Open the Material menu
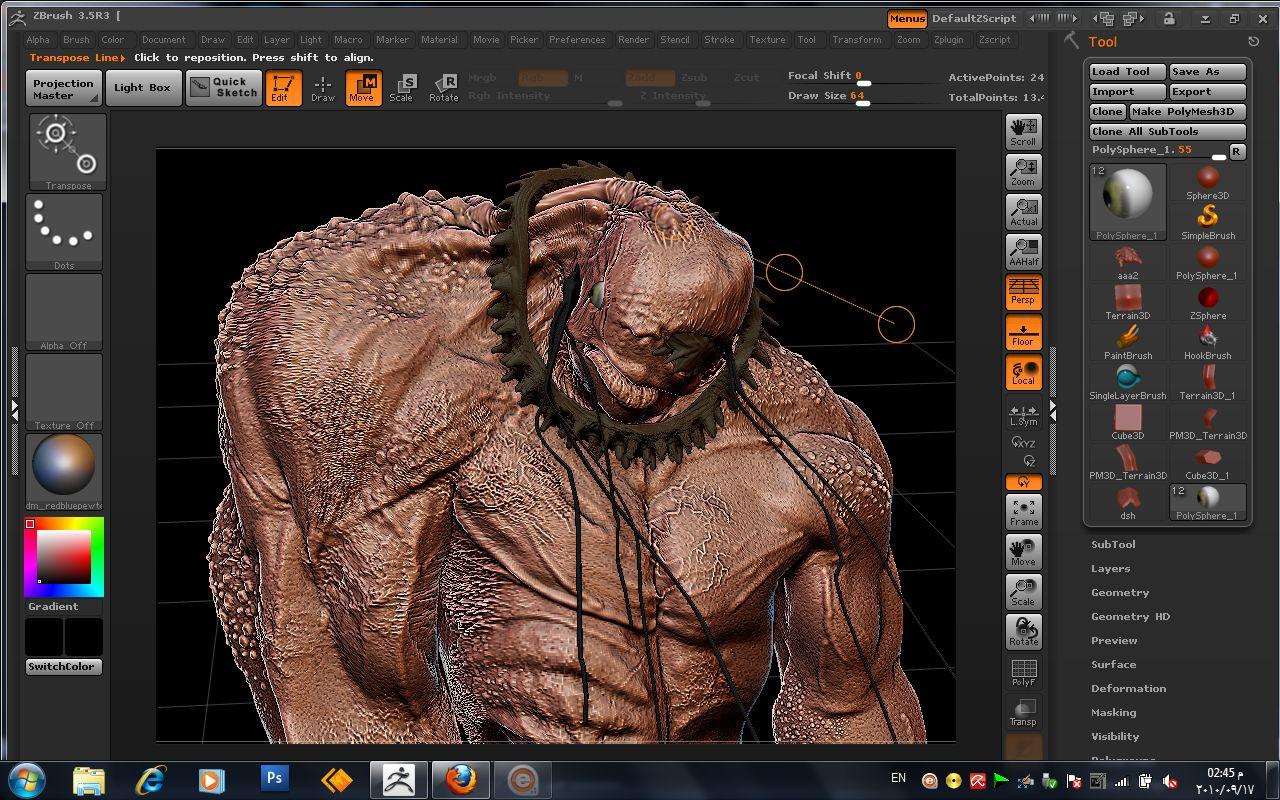 [439, 40]
